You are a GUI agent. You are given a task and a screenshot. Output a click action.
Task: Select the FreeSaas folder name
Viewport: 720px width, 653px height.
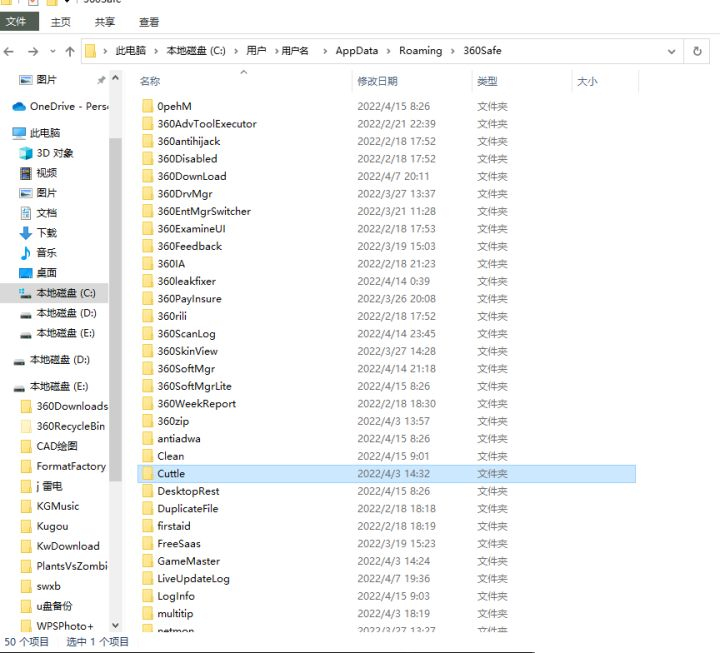179,544
